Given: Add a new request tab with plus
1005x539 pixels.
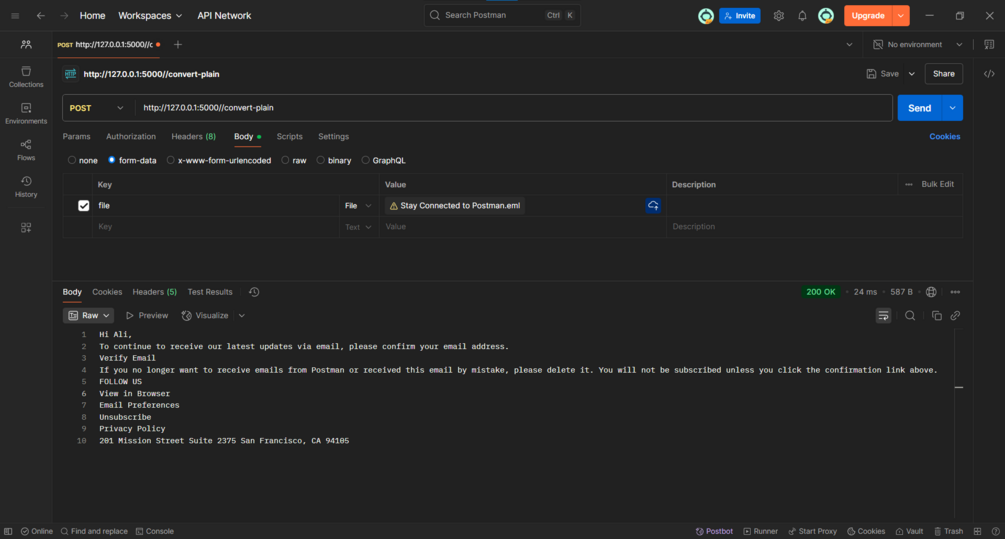Looking at the screenshot, I should click(178, 44).
